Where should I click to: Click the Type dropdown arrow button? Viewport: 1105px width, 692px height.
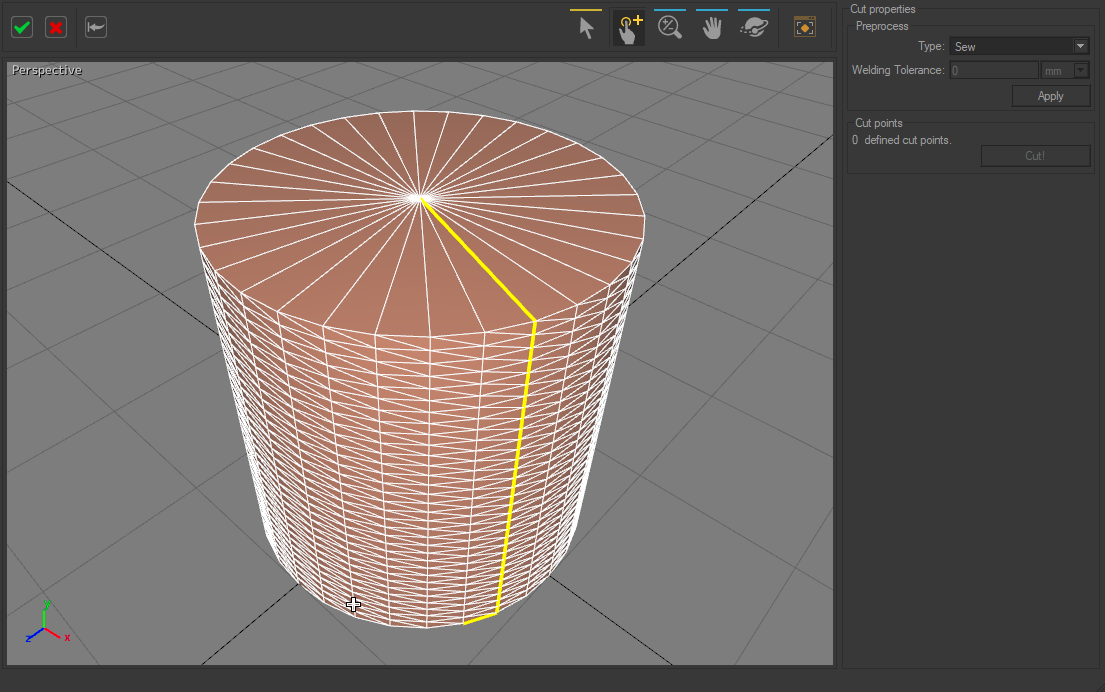pyautogui.click(x=1080, y=46)
